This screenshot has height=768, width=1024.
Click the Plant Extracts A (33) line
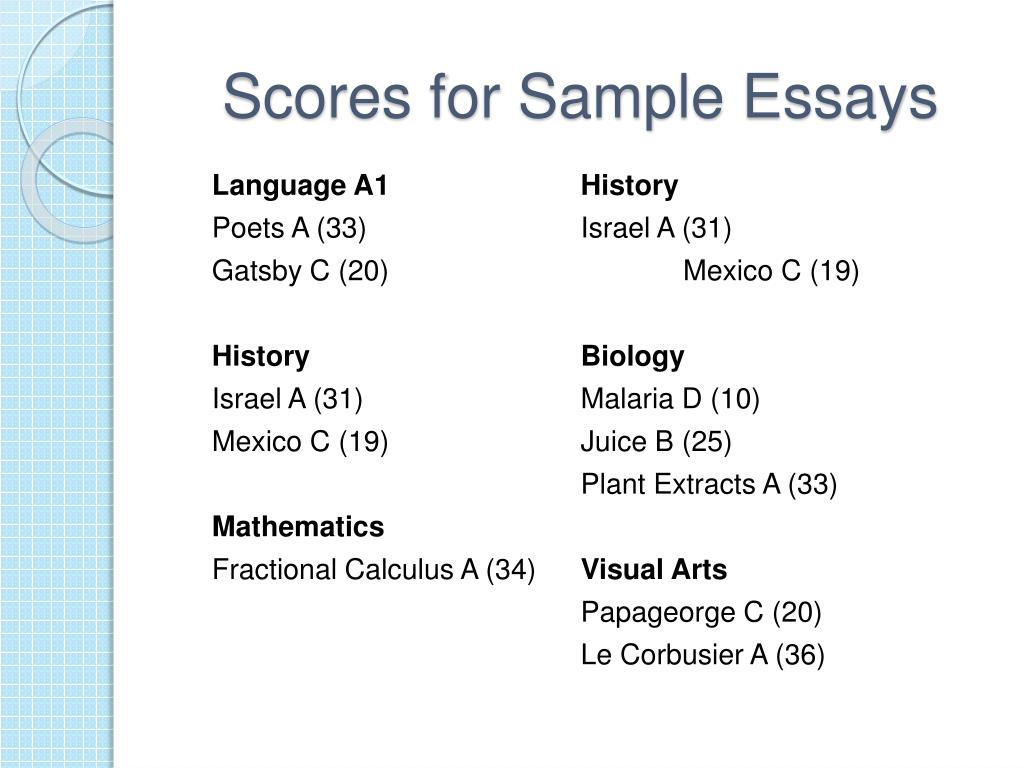(709, 485)
